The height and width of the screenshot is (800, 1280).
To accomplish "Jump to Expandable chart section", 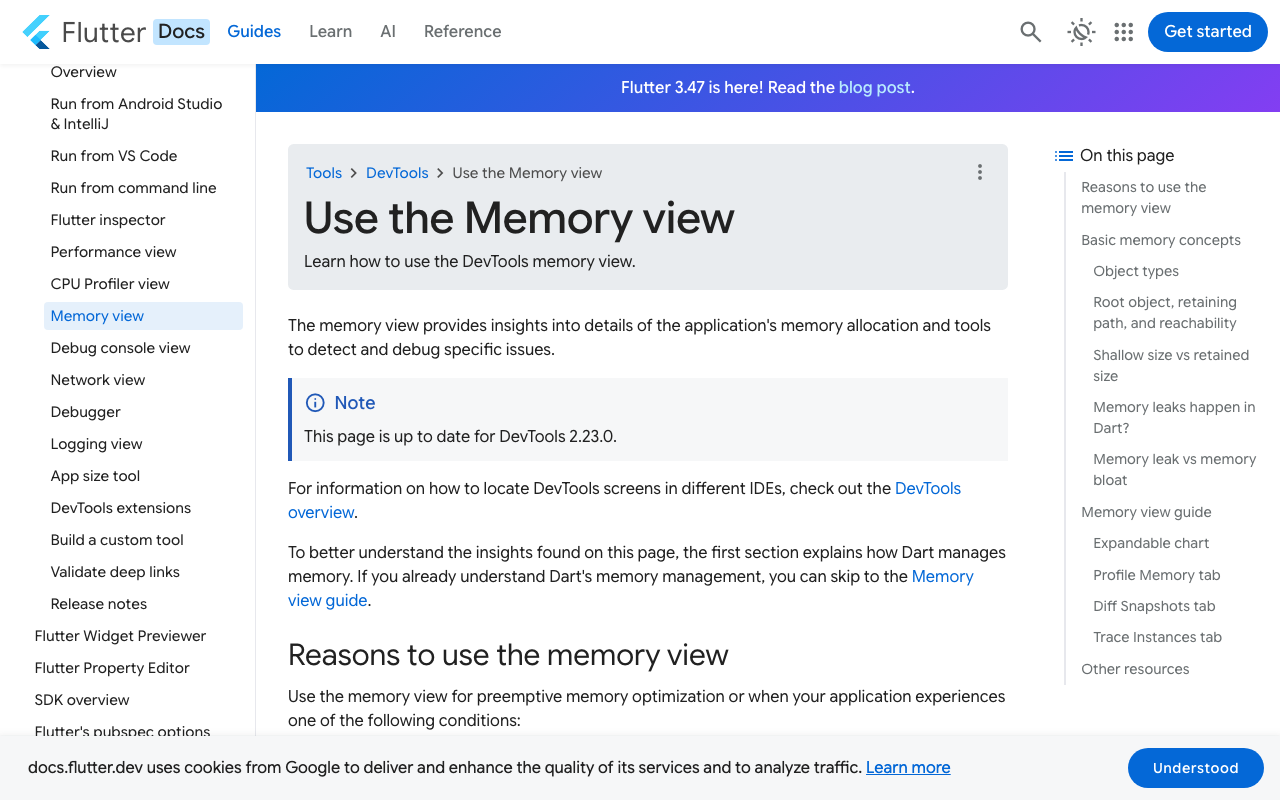I will tap(1151, 543).
